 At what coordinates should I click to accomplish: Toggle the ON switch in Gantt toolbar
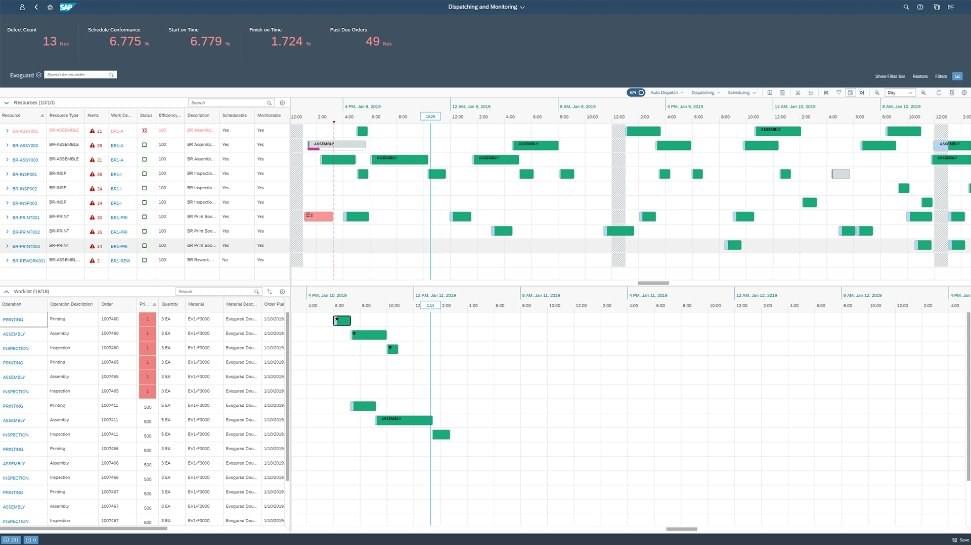(x=636, y=92)
